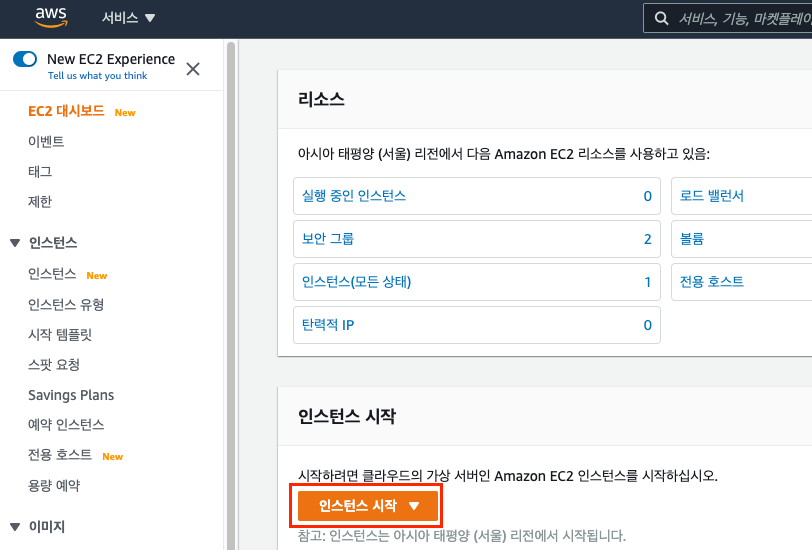Open the 보안 그룹 resource card
The image size is (812, 550).
pos(477,239)
